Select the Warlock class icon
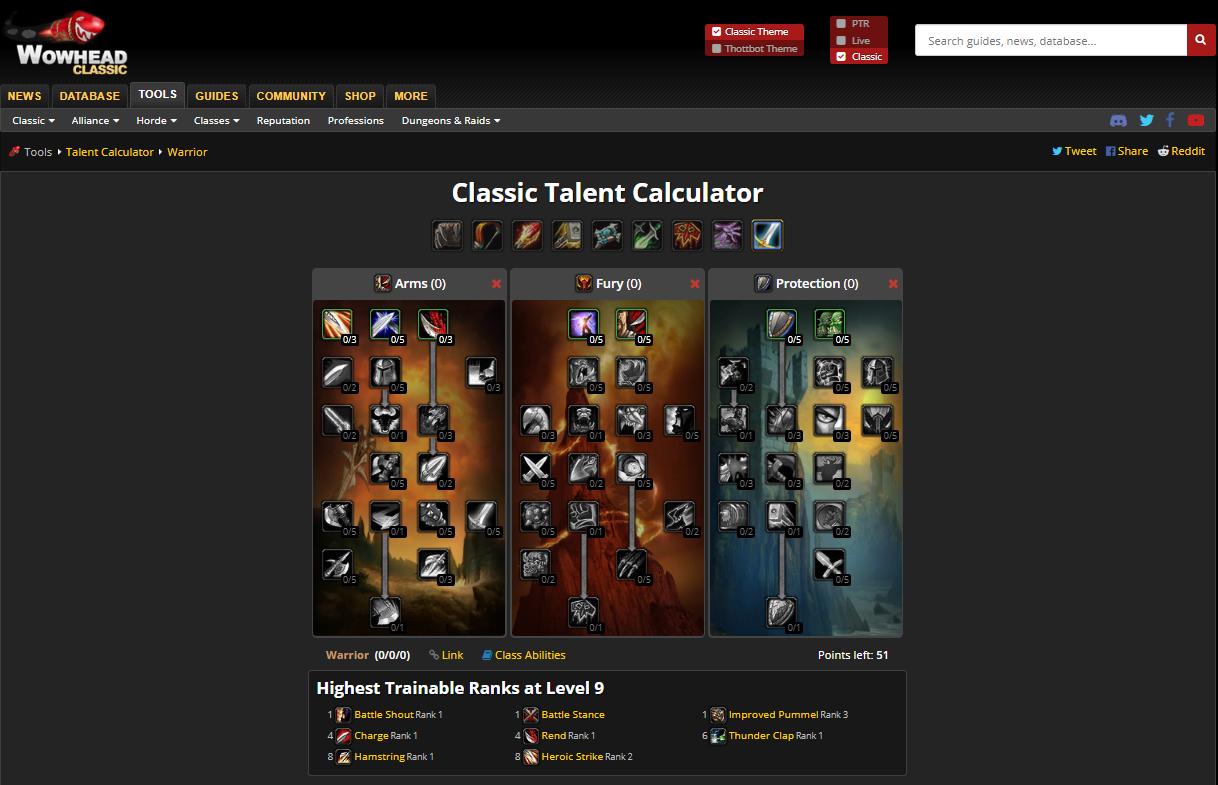1218x785 pixels. pos(727,235)
